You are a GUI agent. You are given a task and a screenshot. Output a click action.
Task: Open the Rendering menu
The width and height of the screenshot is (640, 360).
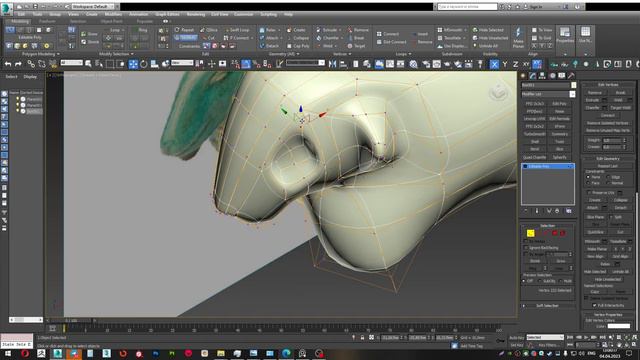click(x=196, y=14)
